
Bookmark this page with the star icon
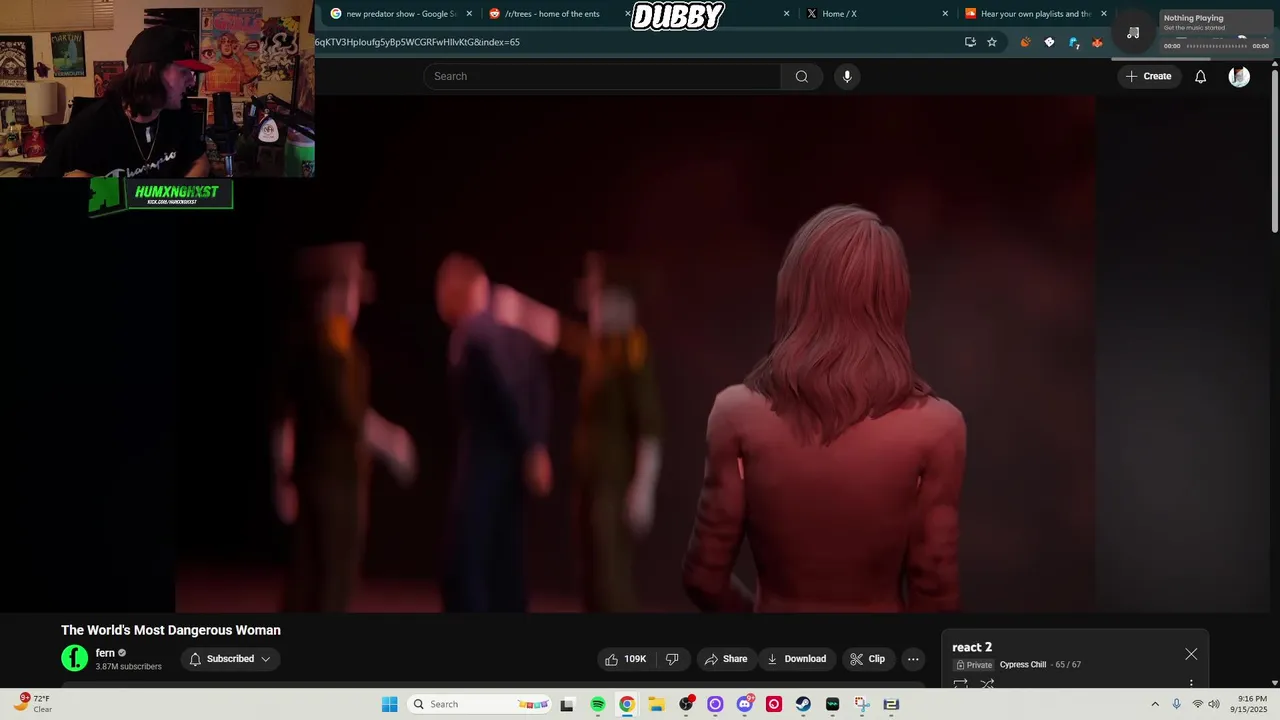click(x=992, y=42)
